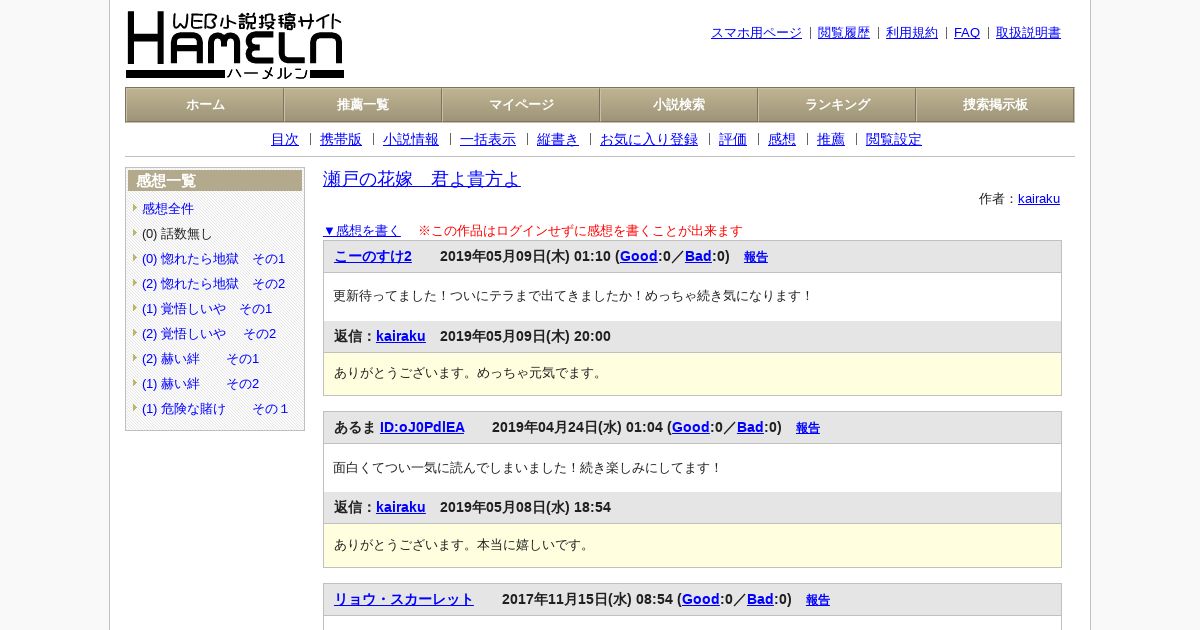Viewport: 1200px width, 630px height.
Task: Click reply text ありがとうございます。本当に嬉しいです。
Action: pos(463,545)
